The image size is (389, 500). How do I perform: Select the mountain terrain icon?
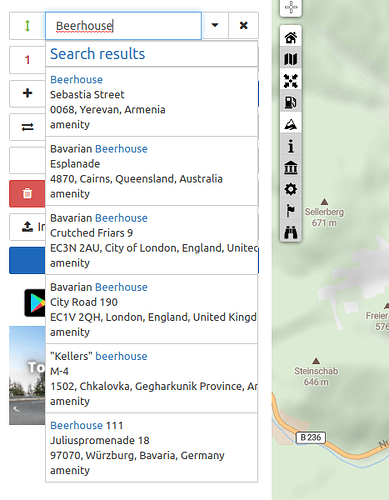click(291, 124)
